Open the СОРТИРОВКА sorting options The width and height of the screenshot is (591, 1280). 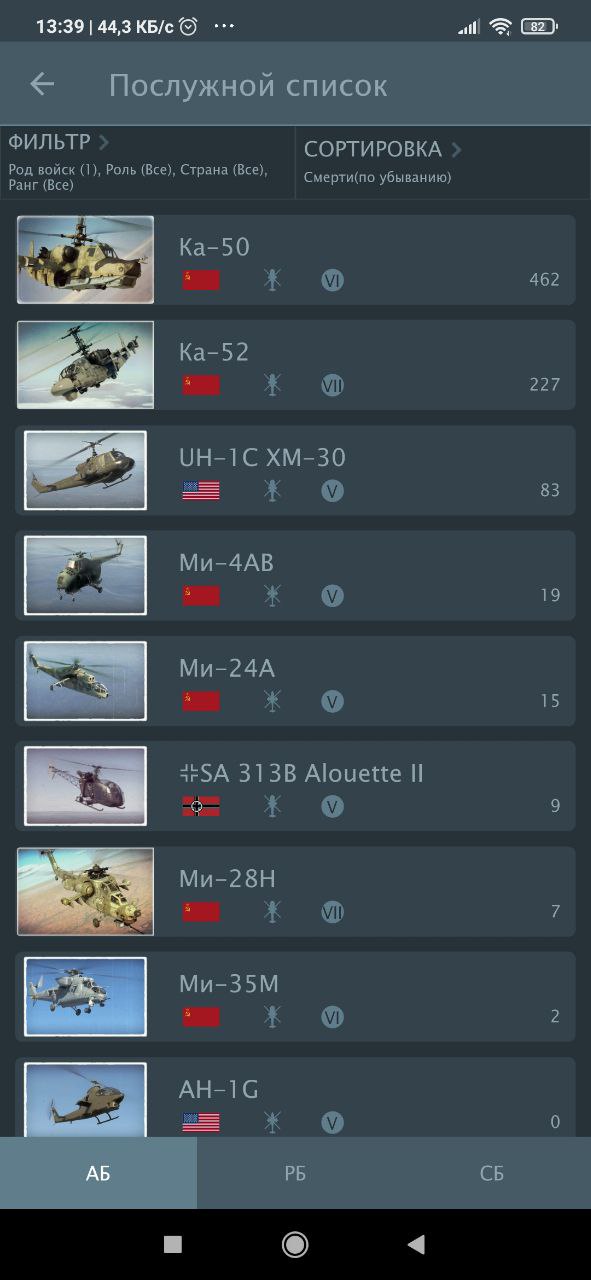(x=443, y=162)
